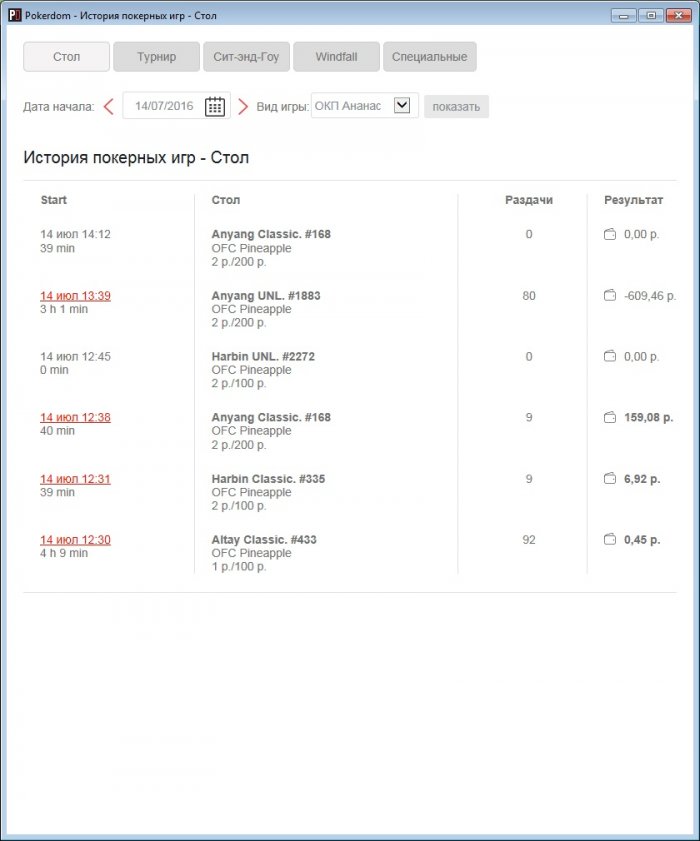Click the 159,08 р. result value
The height and width of the screenshot is (841, 700).
pyautogui.click(x=649, y=417)
